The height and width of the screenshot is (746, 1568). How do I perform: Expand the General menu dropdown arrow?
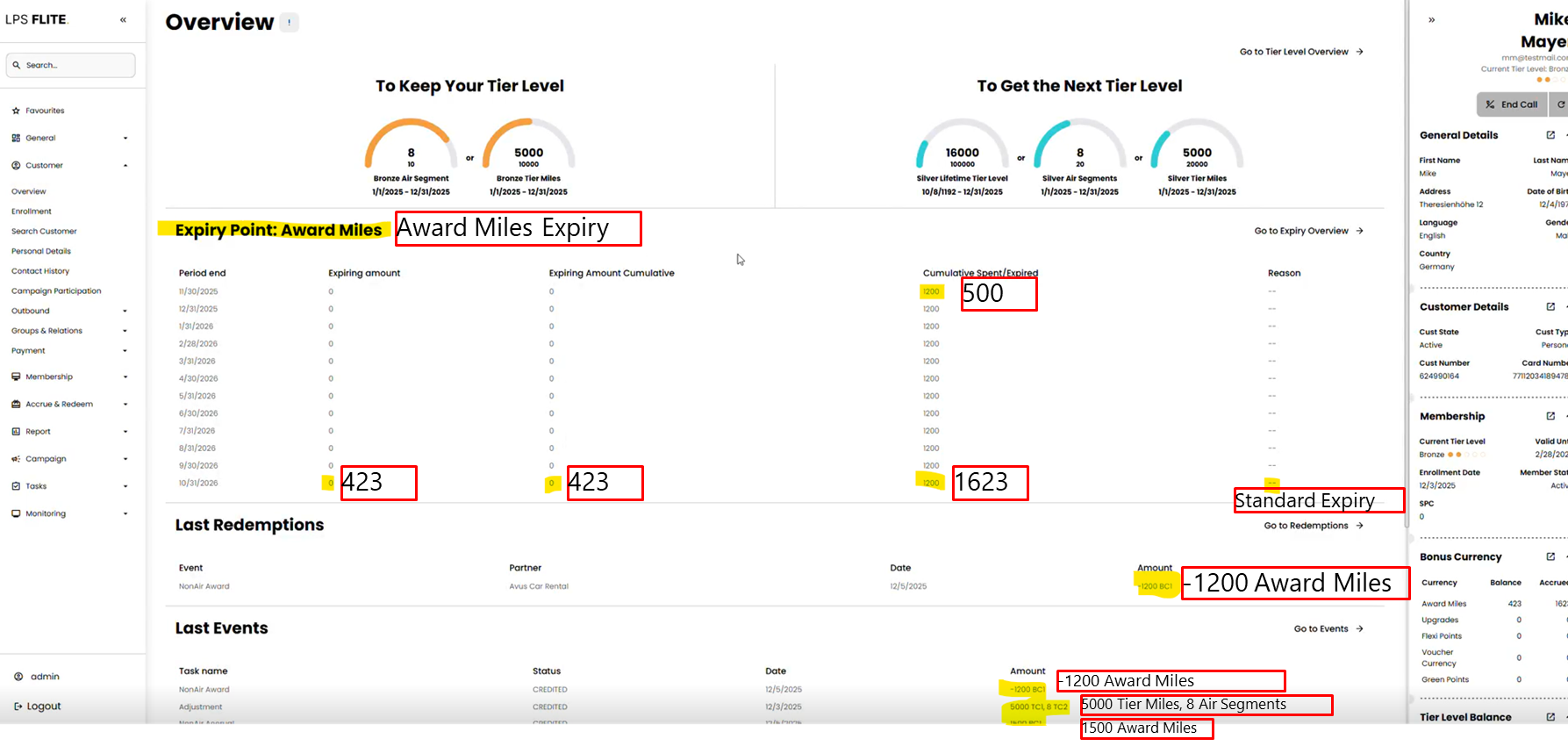coord(125,138)
